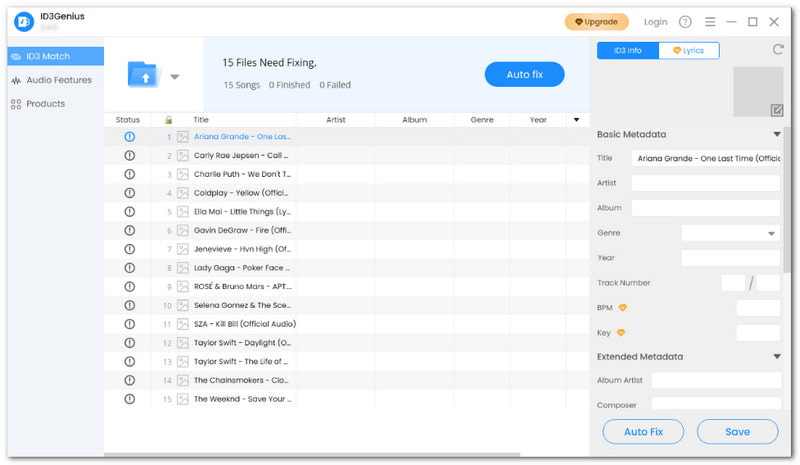Click the Album Artist input field
This screenshot has height=465, width=800.
click(x=716, y=380)
